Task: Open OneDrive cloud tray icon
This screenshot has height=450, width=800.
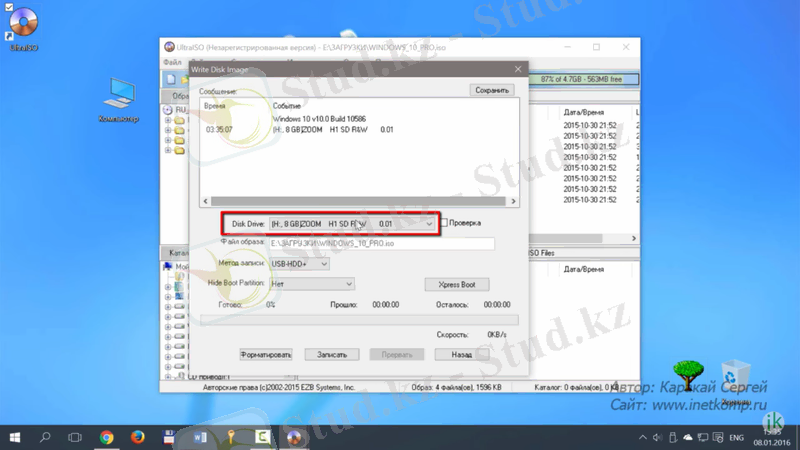Action: (688, 437)
